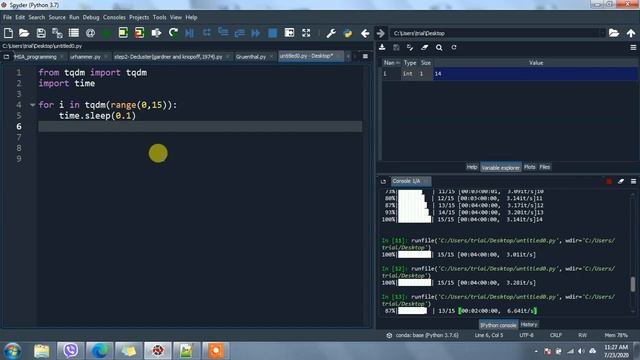The height and width of the screenshot is (360, 640).
Task: Open the File menu
Action: (7, 17)
